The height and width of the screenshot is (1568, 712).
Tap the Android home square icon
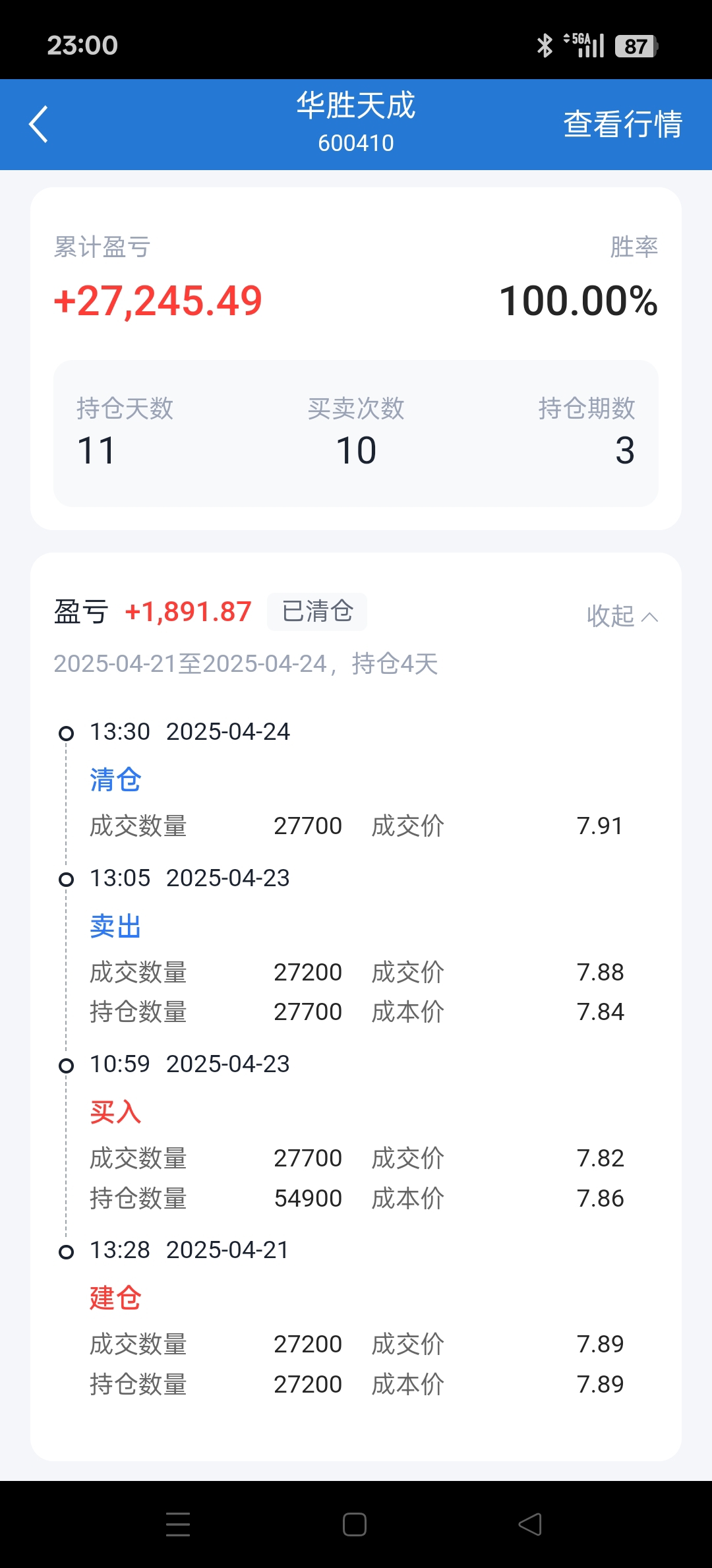[x=355, y=1524]
